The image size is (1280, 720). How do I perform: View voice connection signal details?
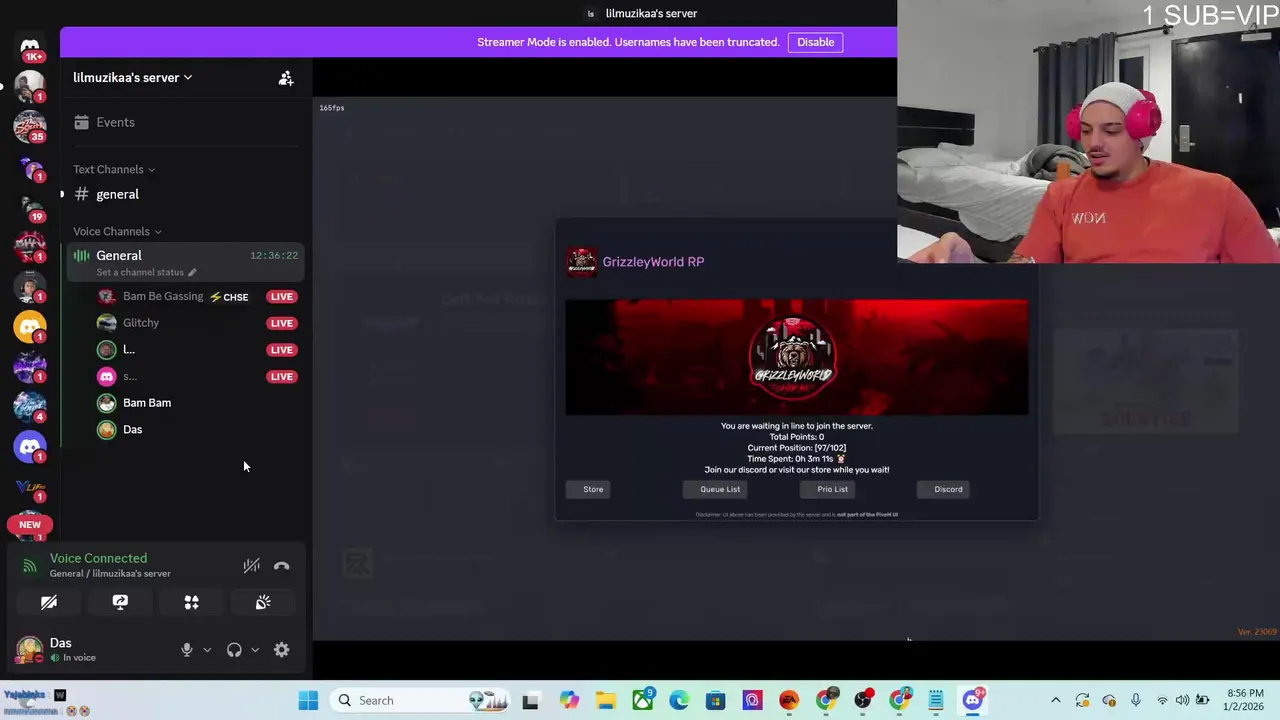[30, 566]
